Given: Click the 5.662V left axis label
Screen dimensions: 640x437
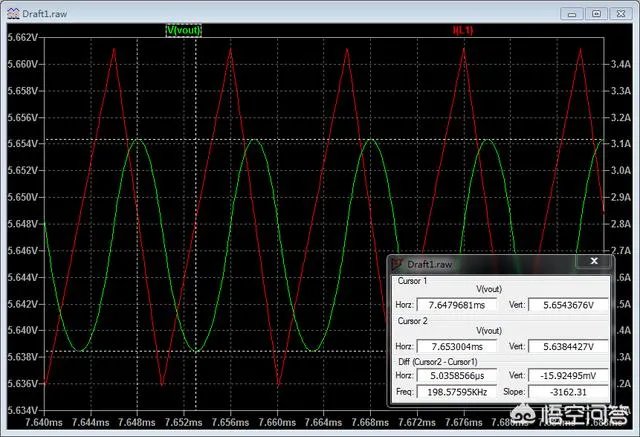Looking at the screenshot, I should (x=21, y=38).
